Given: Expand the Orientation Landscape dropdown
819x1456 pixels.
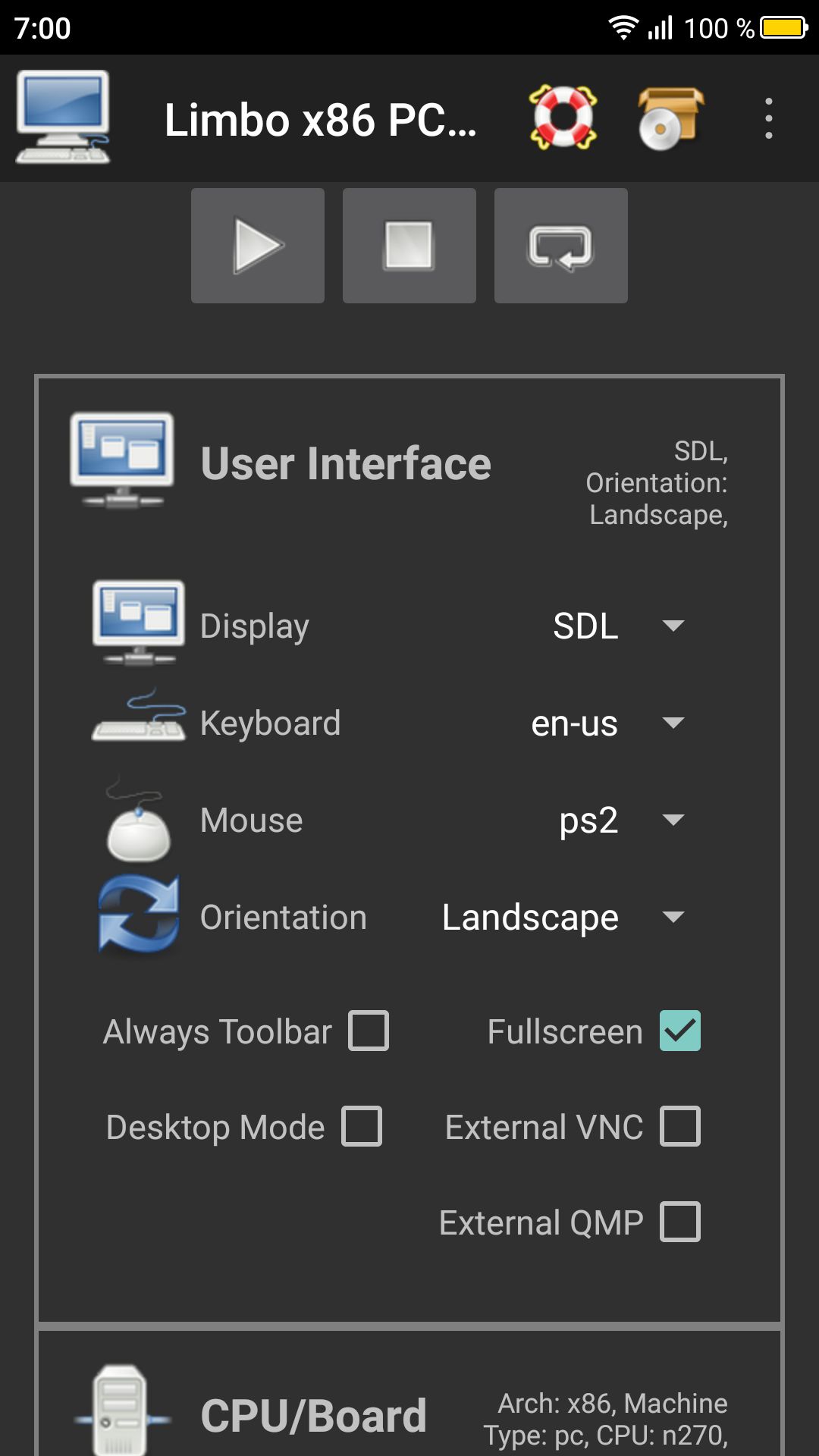Looking at the screenshot, I should point(563,918).
